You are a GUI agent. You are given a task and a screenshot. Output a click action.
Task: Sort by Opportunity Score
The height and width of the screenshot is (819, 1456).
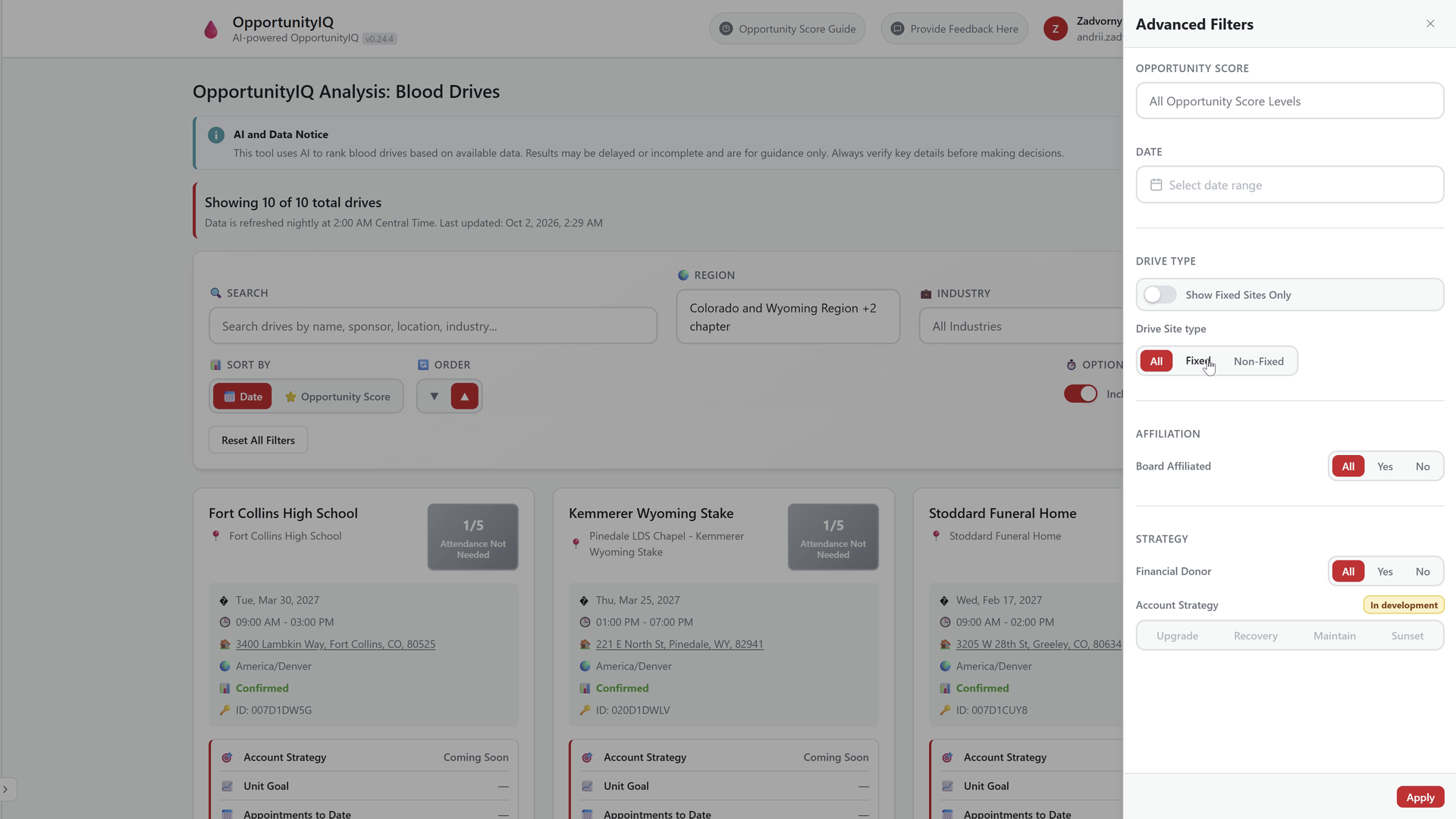tap(337, 396)
